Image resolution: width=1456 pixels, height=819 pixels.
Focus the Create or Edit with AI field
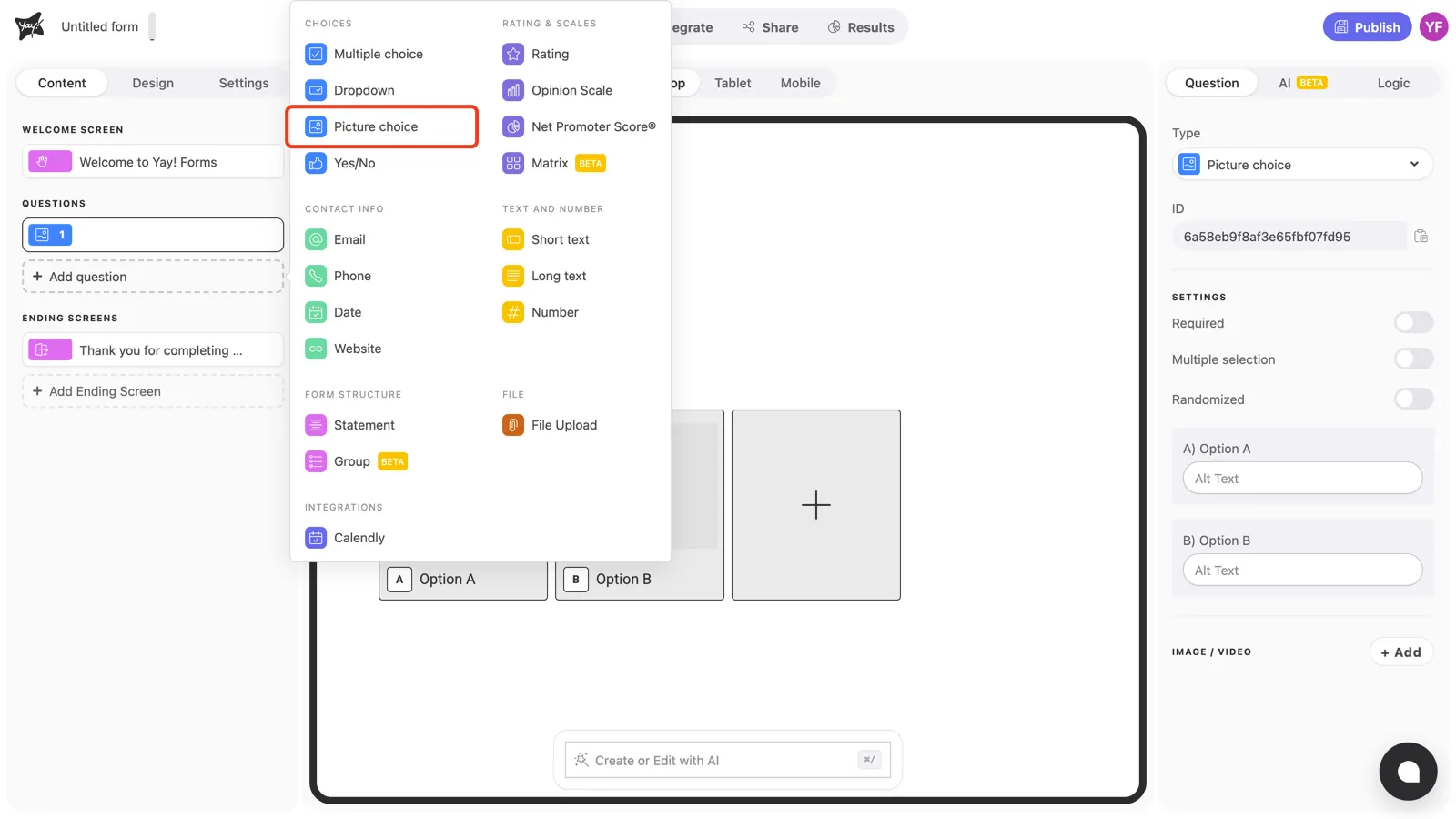click(x=728, y=761)
